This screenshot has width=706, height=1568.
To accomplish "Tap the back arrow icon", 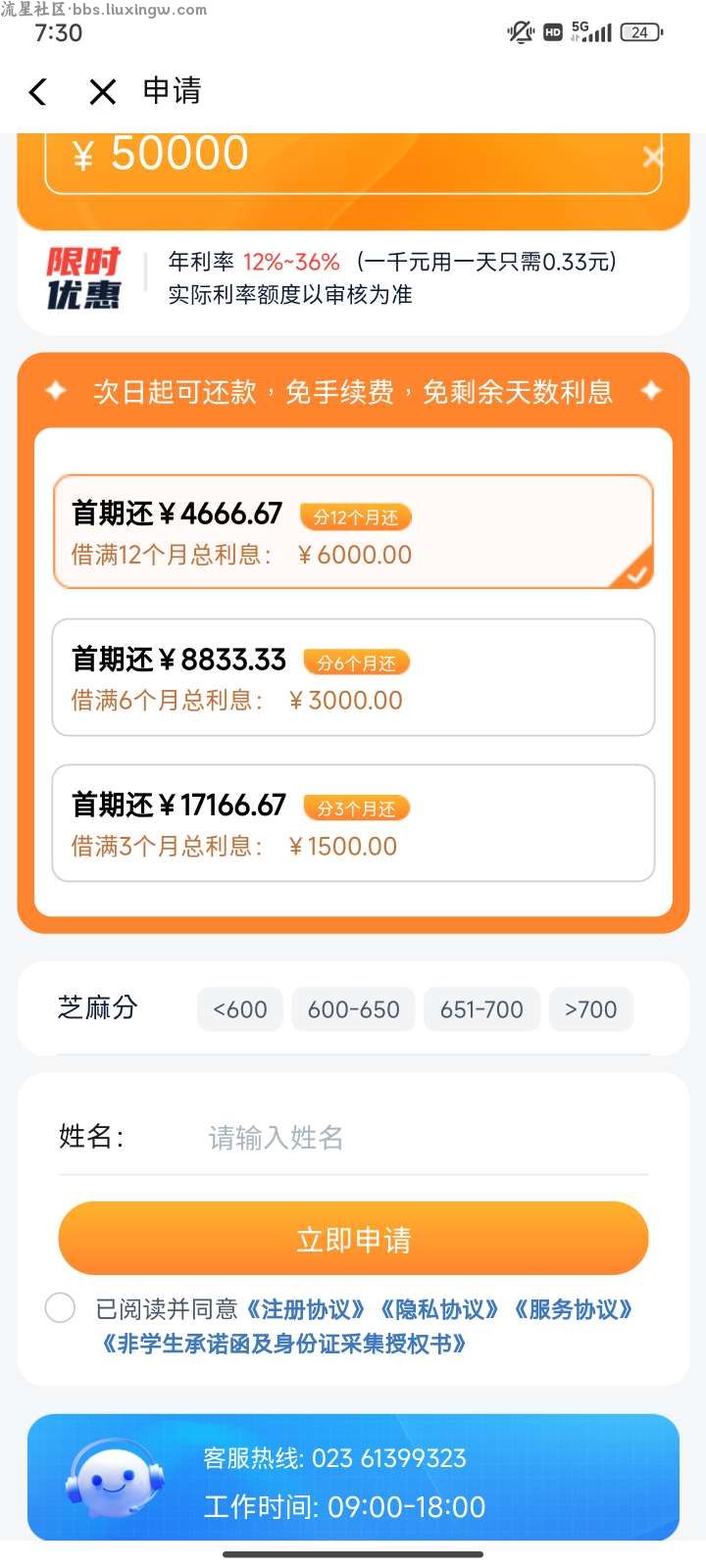I will point(37,92).
